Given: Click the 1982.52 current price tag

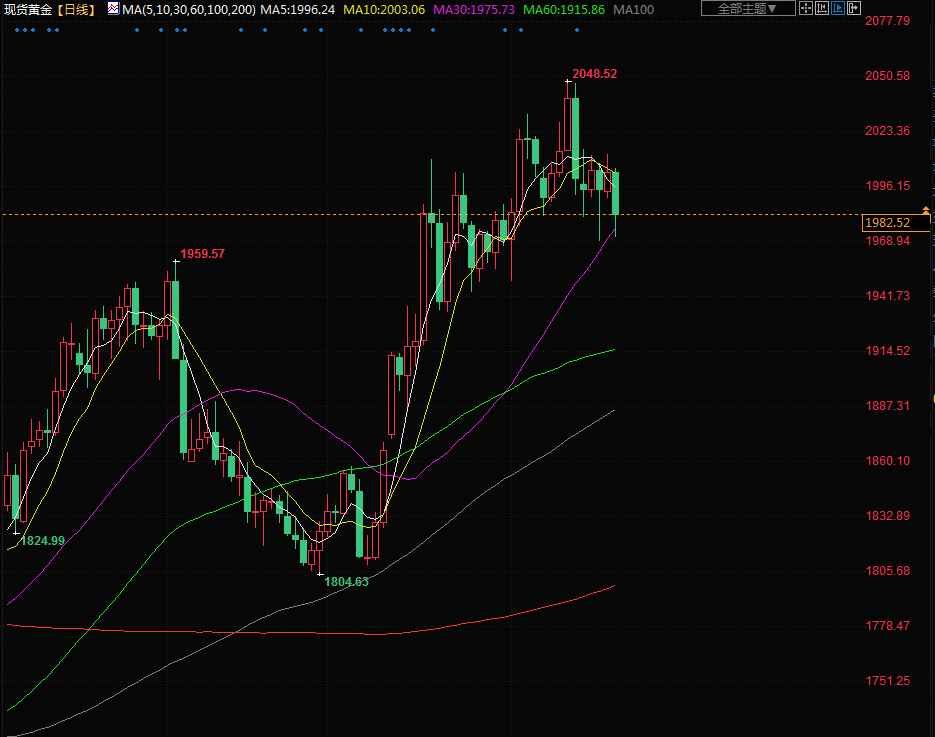Looking at the screenshot, I should (888, 223).
